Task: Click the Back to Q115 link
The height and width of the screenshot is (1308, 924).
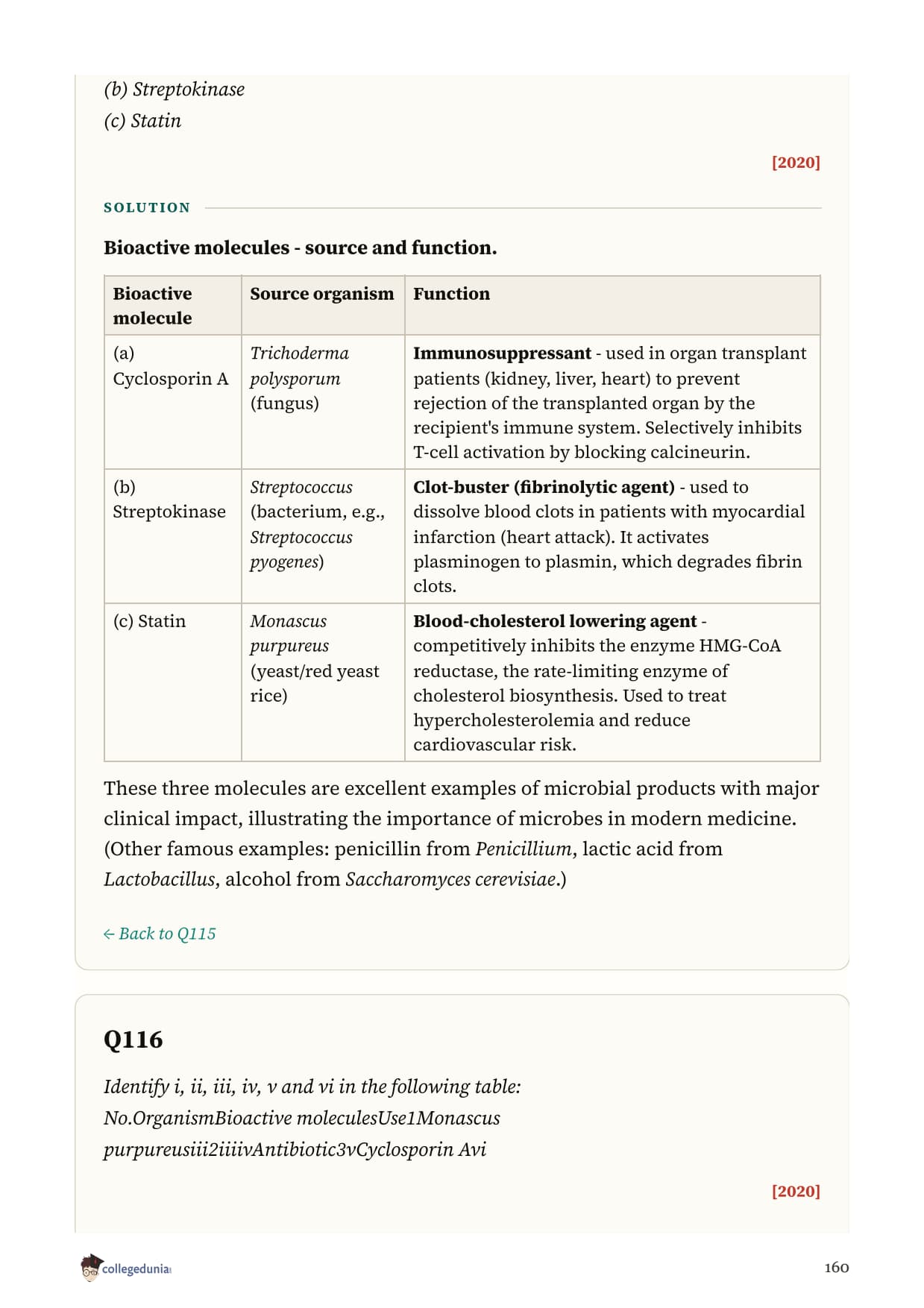Action: 160,934
